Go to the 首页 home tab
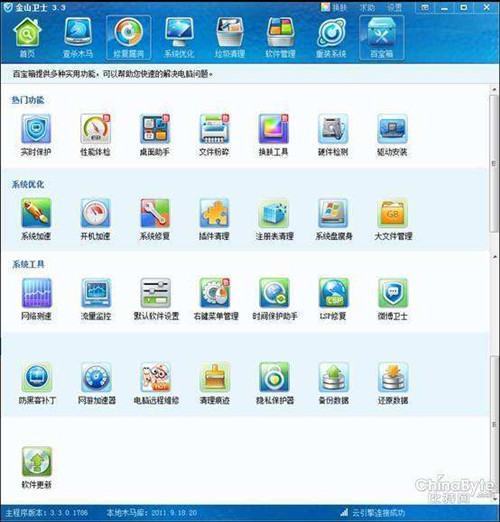 [27, 37]
